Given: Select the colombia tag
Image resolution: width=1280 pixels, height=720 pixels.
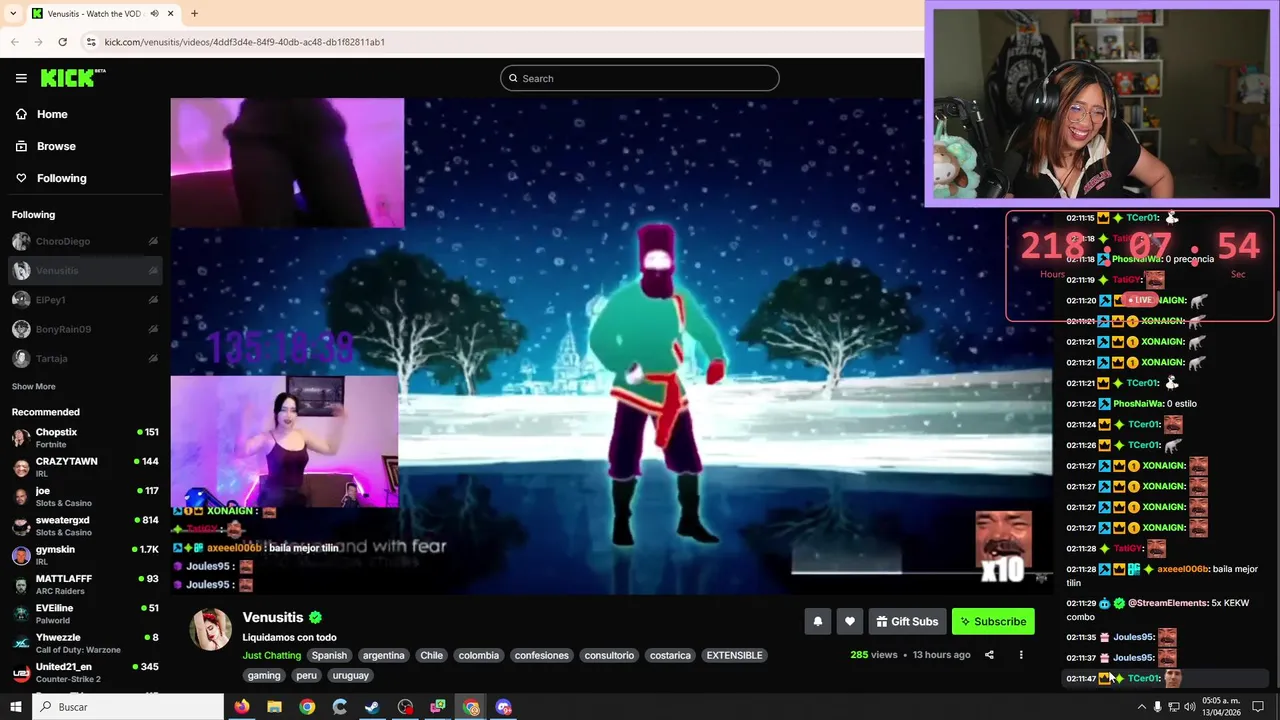Looking at the screenshot, I should [478, 655].
